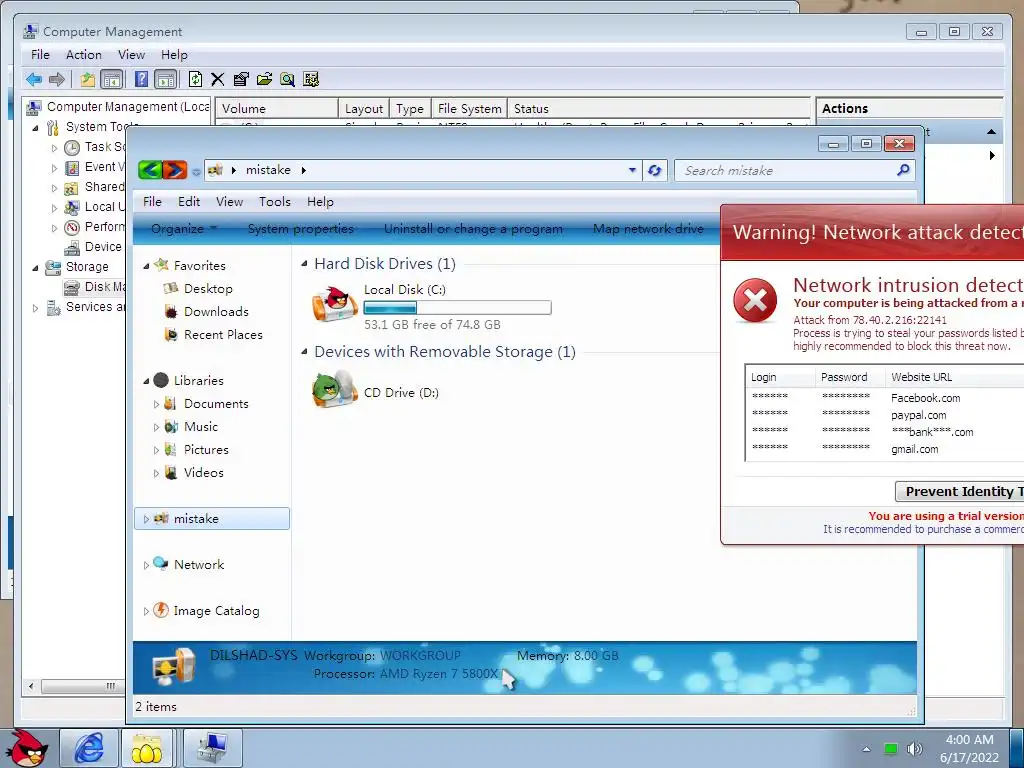
Task: Click the green network tray icon
Action: click(891, 748)
